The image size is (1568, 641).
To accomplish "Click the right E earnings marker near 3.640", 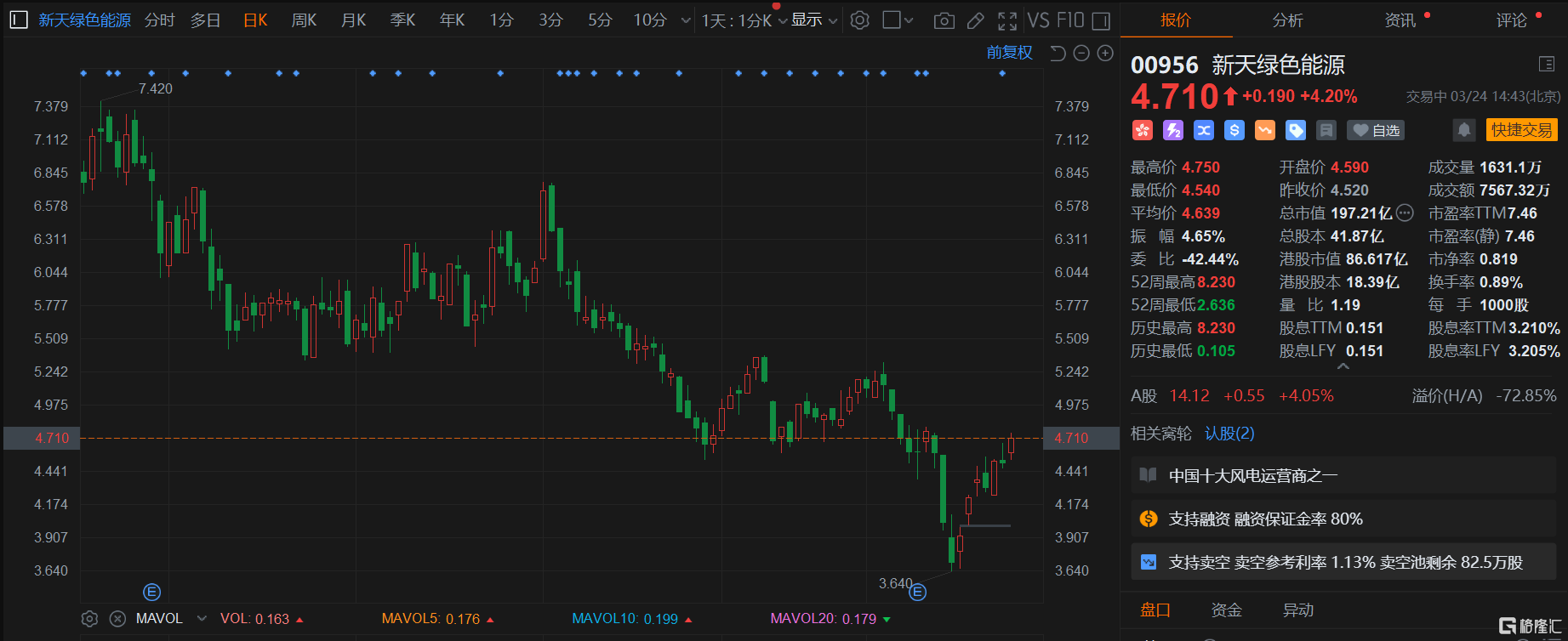I will coord(917,592).
